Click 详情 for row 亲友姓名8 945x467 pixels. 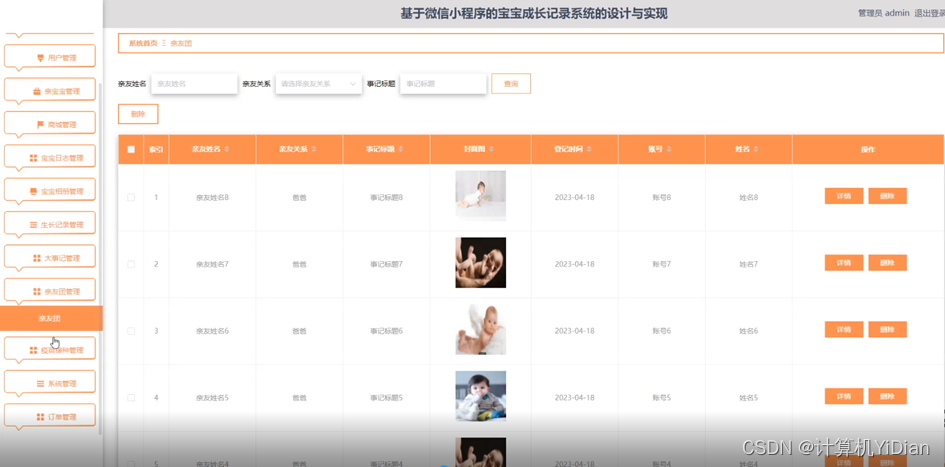[x=844, y=196]
